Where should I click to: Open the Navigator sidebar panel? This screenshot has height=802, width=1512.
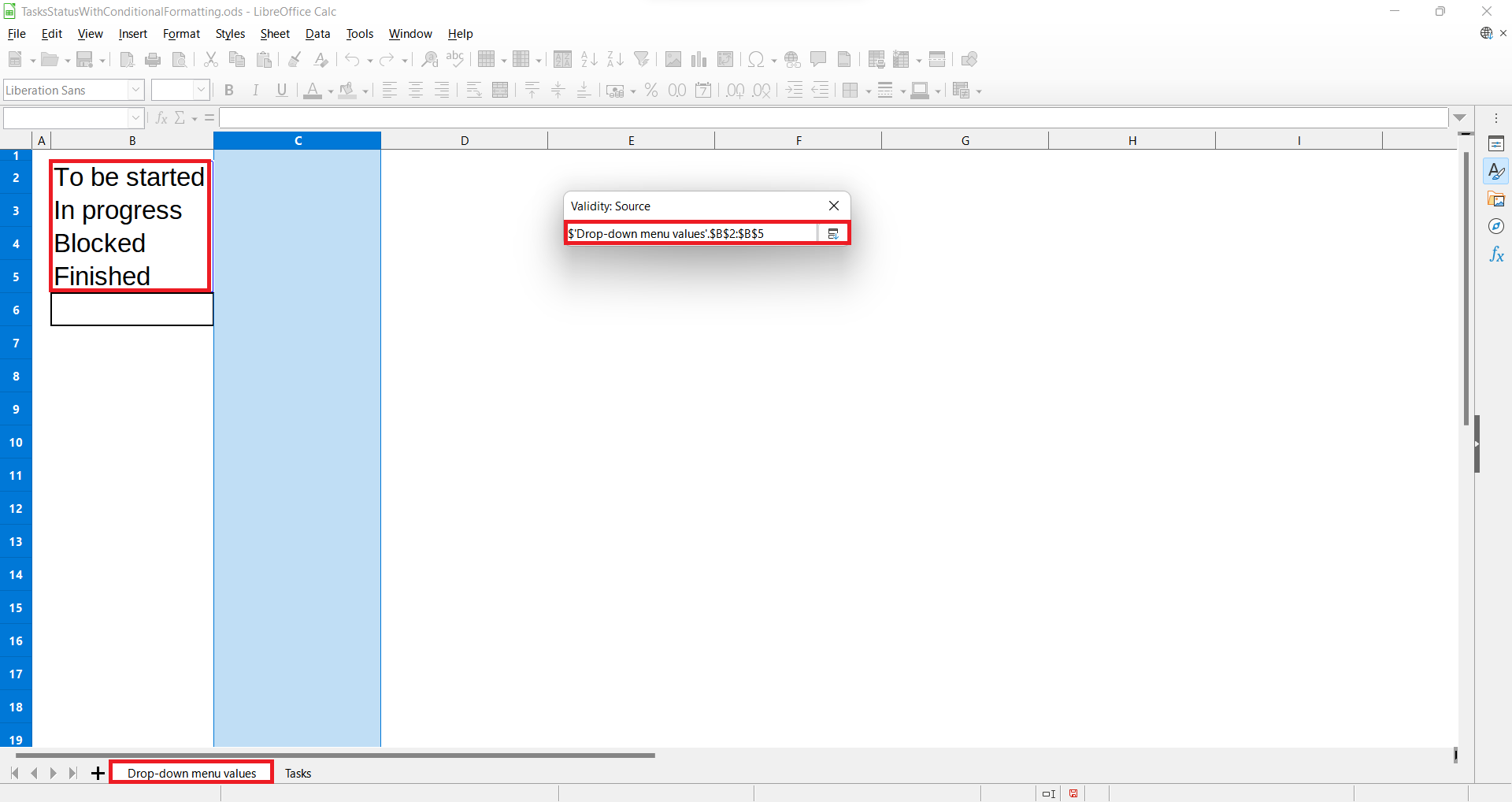coord(1497,226)
